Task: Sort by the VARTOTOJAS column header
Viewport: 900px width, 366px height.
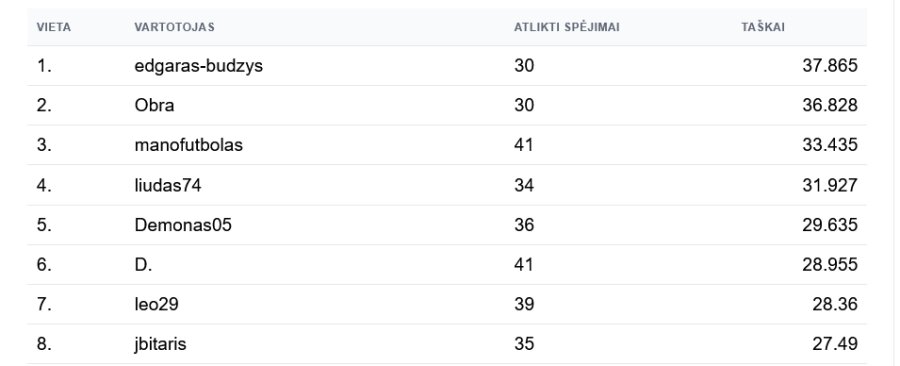Action: [x=174, y=27]
